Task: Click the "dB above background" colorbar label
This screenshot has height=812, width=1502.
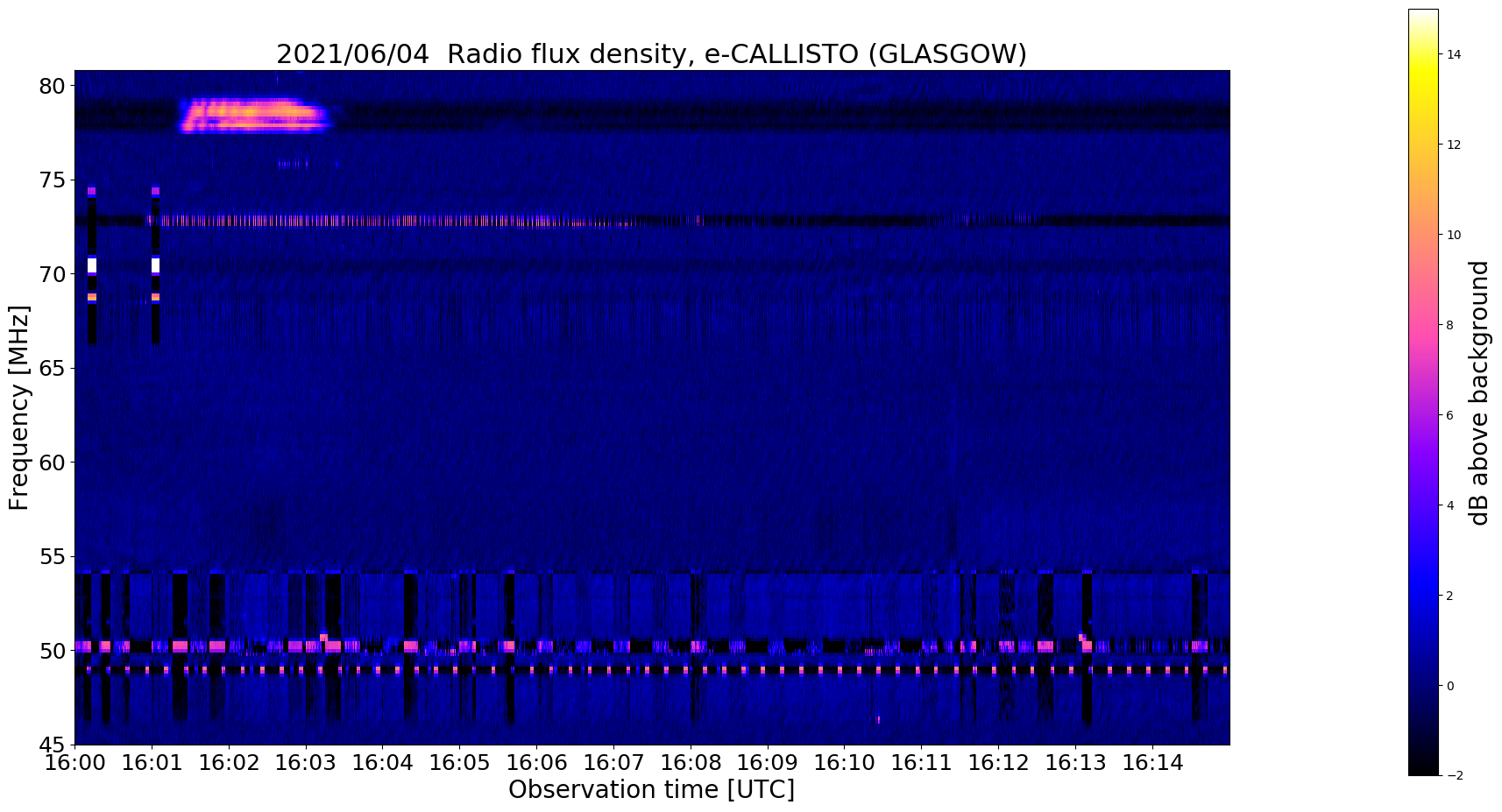Action: (1479, 392)
